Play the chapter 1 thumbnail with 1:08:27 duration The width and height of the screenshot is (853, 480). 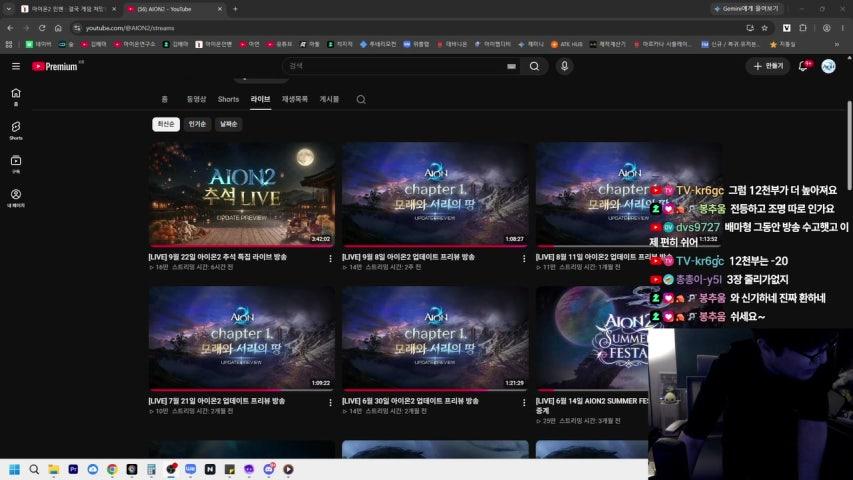[435, 194]
